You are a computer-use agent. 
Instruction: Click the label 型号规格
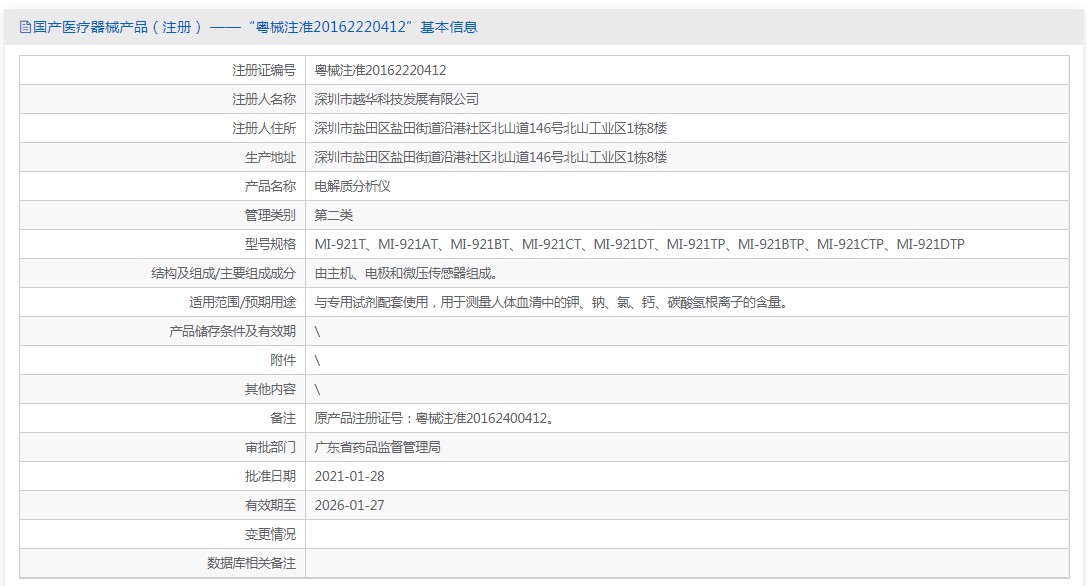click(270, 244)
